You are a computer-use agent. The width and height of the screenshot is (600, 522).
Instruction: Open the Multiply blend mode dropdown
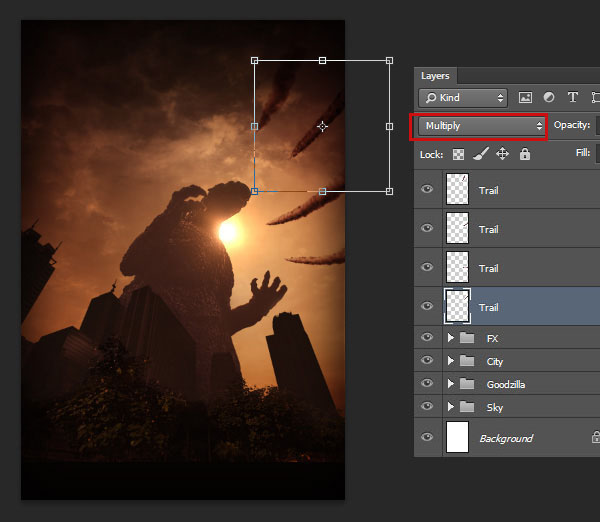coord(481,126)
